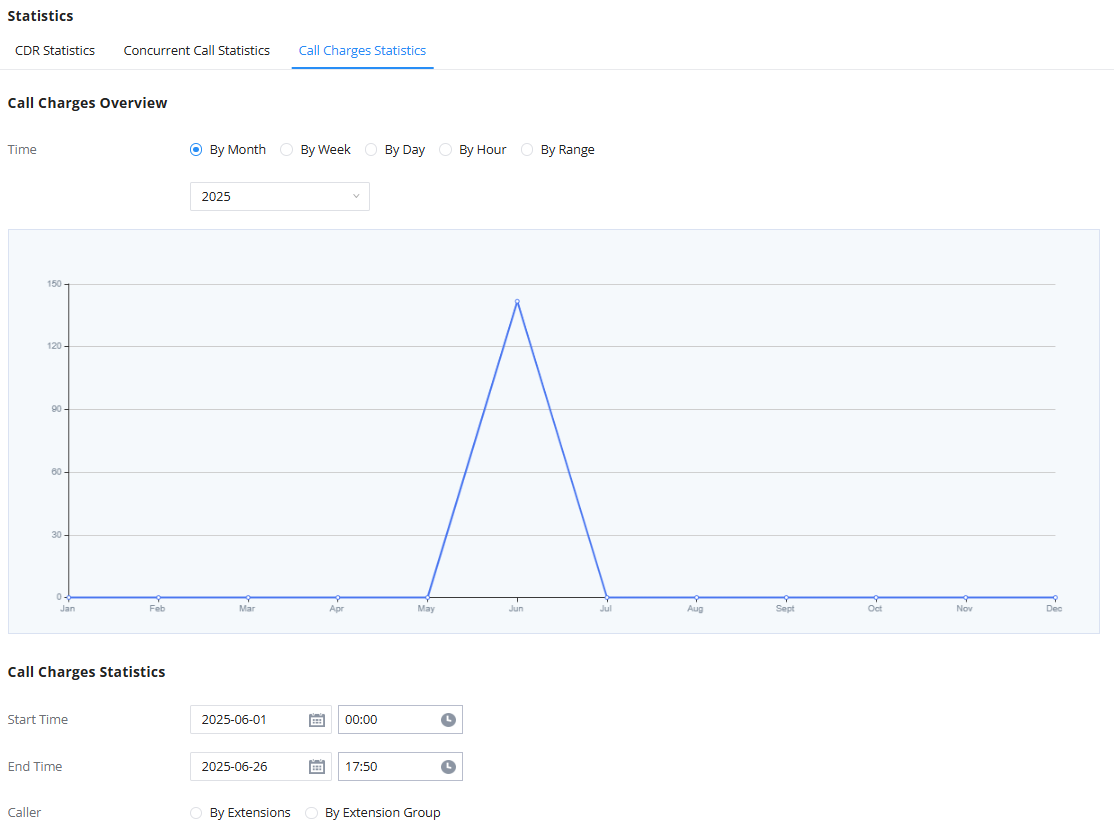Click the Jun peak data point on chart
1114x826 pixels.
pos(517,302)
